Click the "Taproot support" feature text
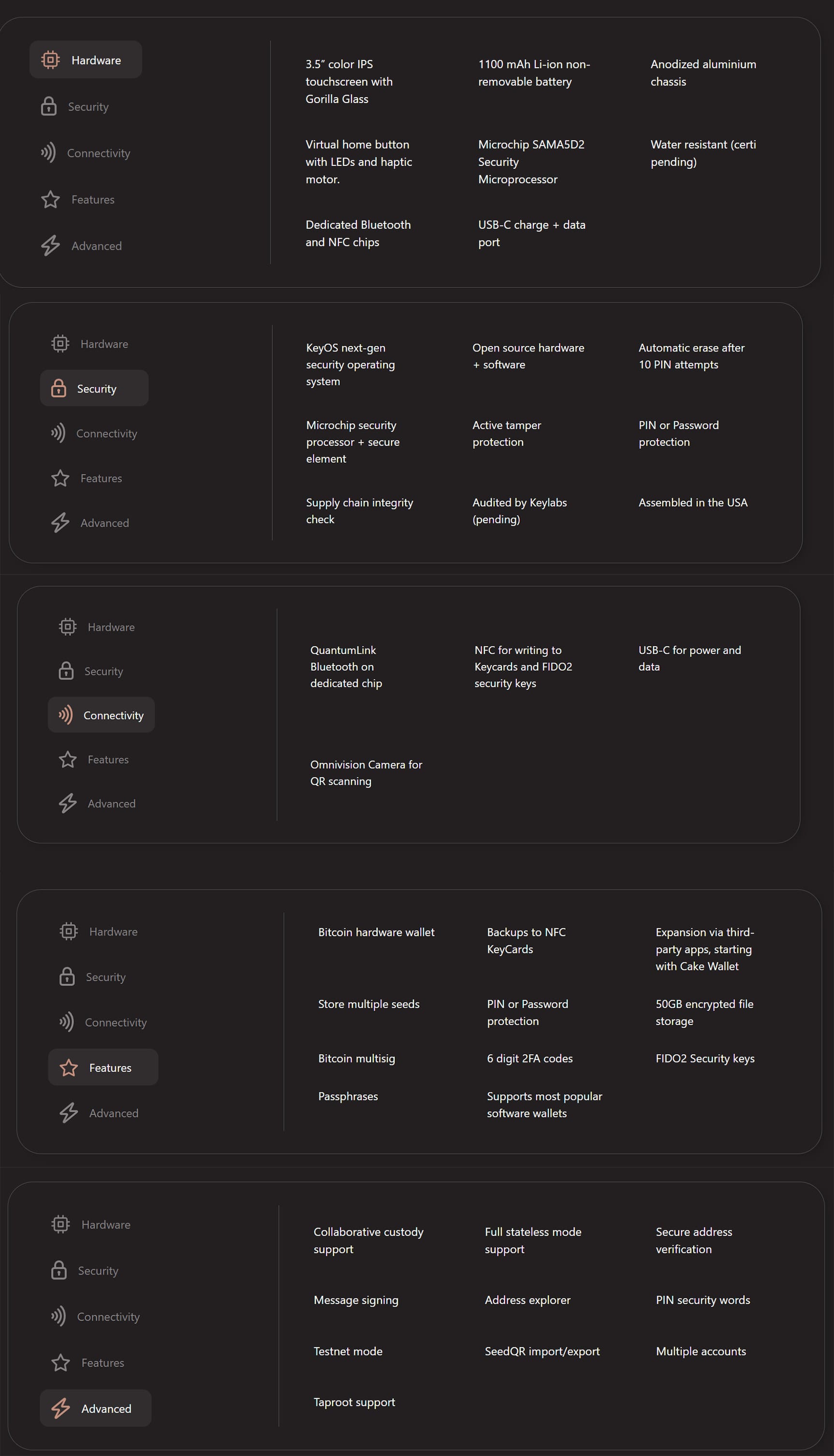834x1456 pixels. (x=354, y=1402)
